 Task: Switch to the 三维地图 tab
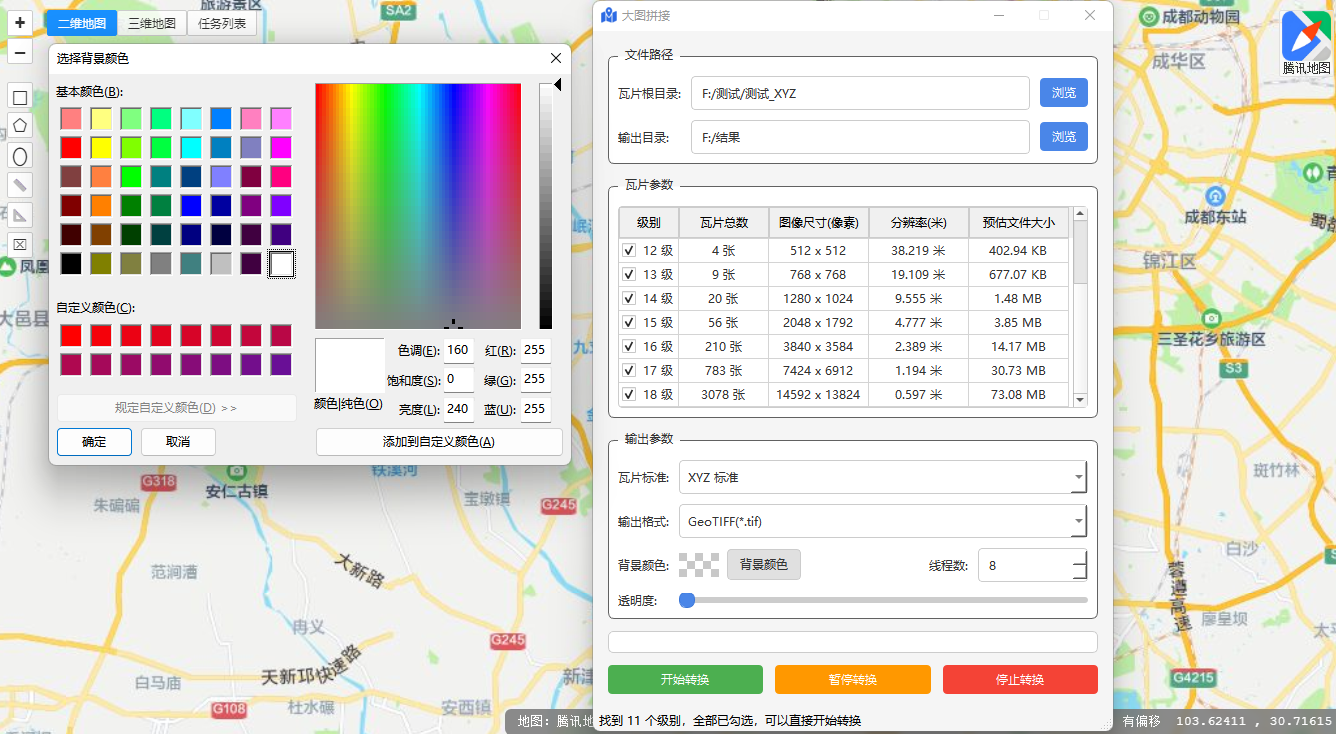coord(152,23)
